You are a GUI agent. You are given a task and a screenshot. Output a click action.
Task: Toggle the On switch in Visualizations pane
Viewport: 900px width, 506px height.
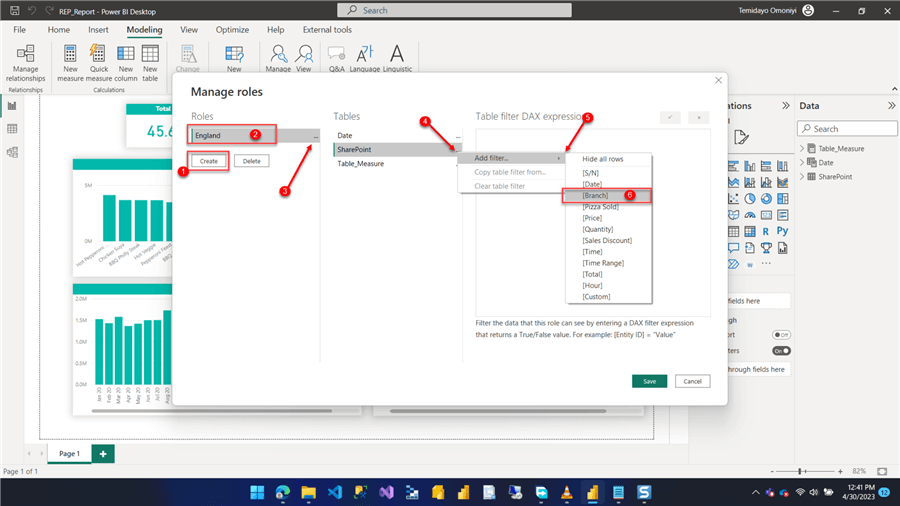pos(781,351)
